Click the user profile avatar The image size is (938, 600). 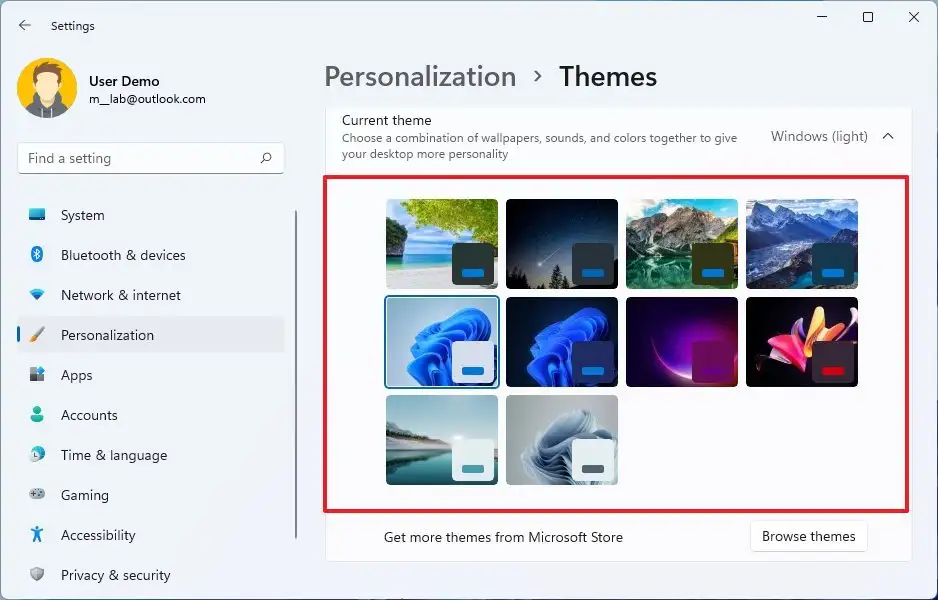click(x=46, y=88)
